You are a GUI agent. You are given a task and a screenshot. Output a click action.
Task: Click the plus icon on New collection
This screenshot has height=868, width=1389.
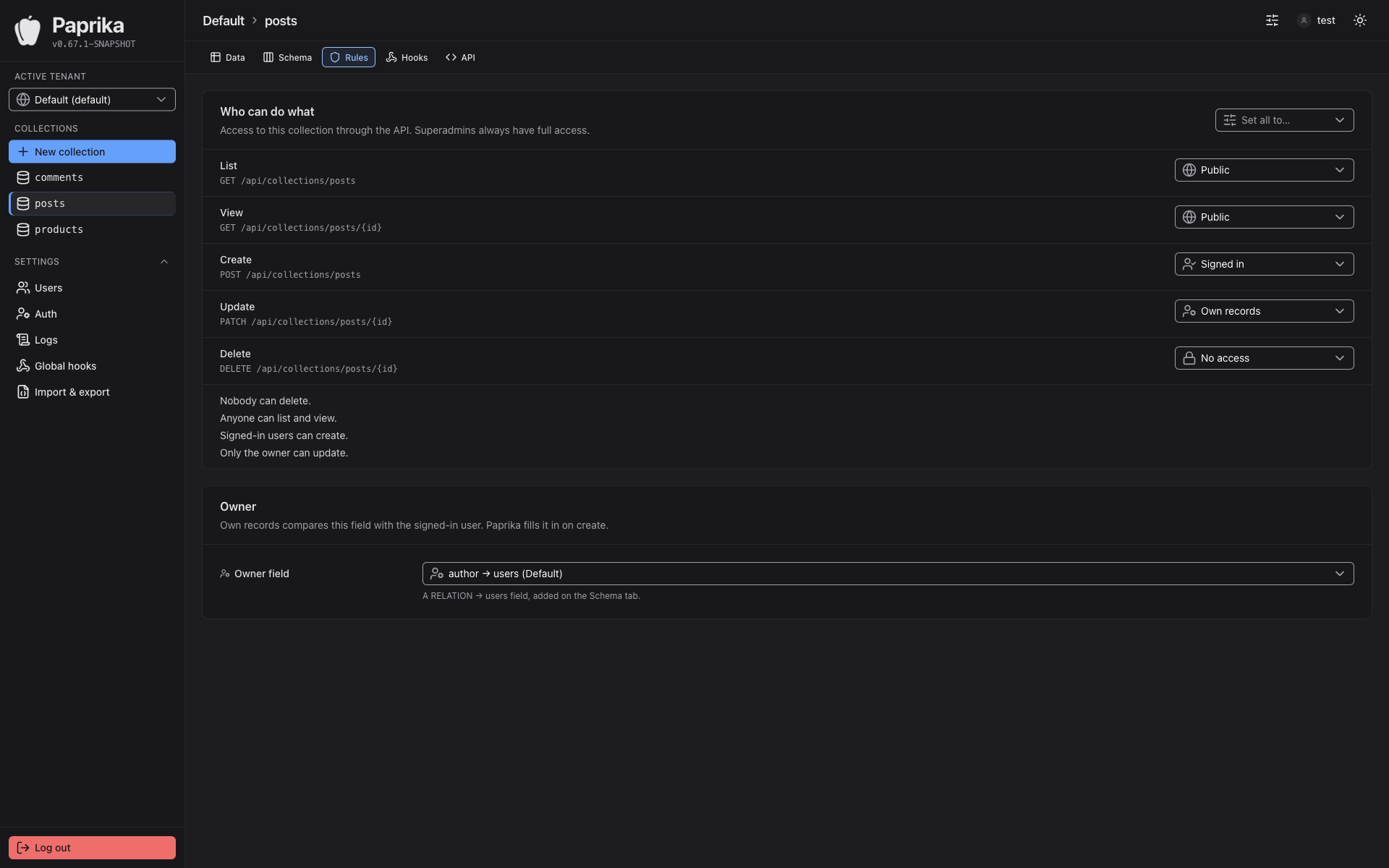23,152
